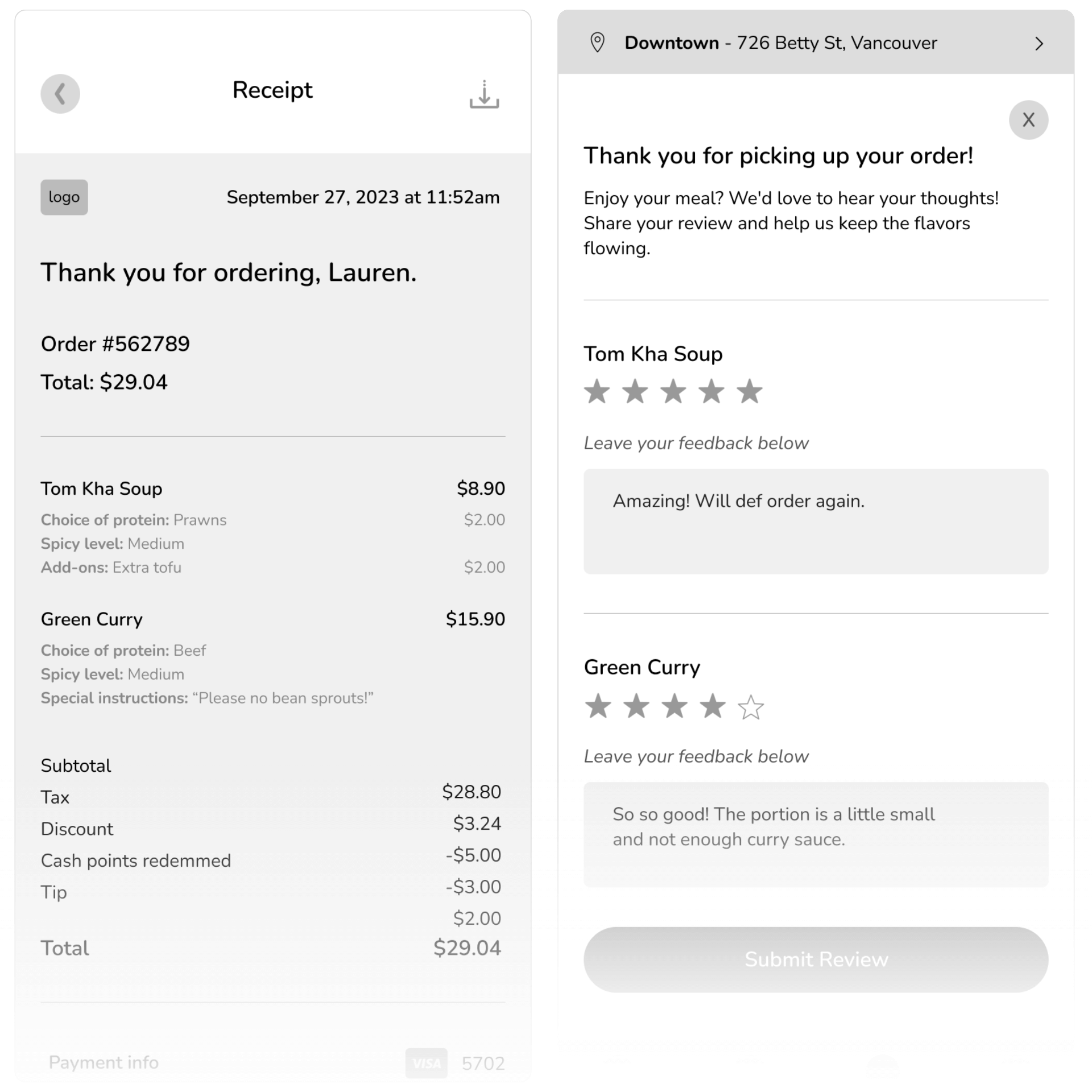Set Green Curry rating to four stars
Image resolution: width=1092 pixels, height=1092 pixels.
pyautogui.click(x=713, y=706)
